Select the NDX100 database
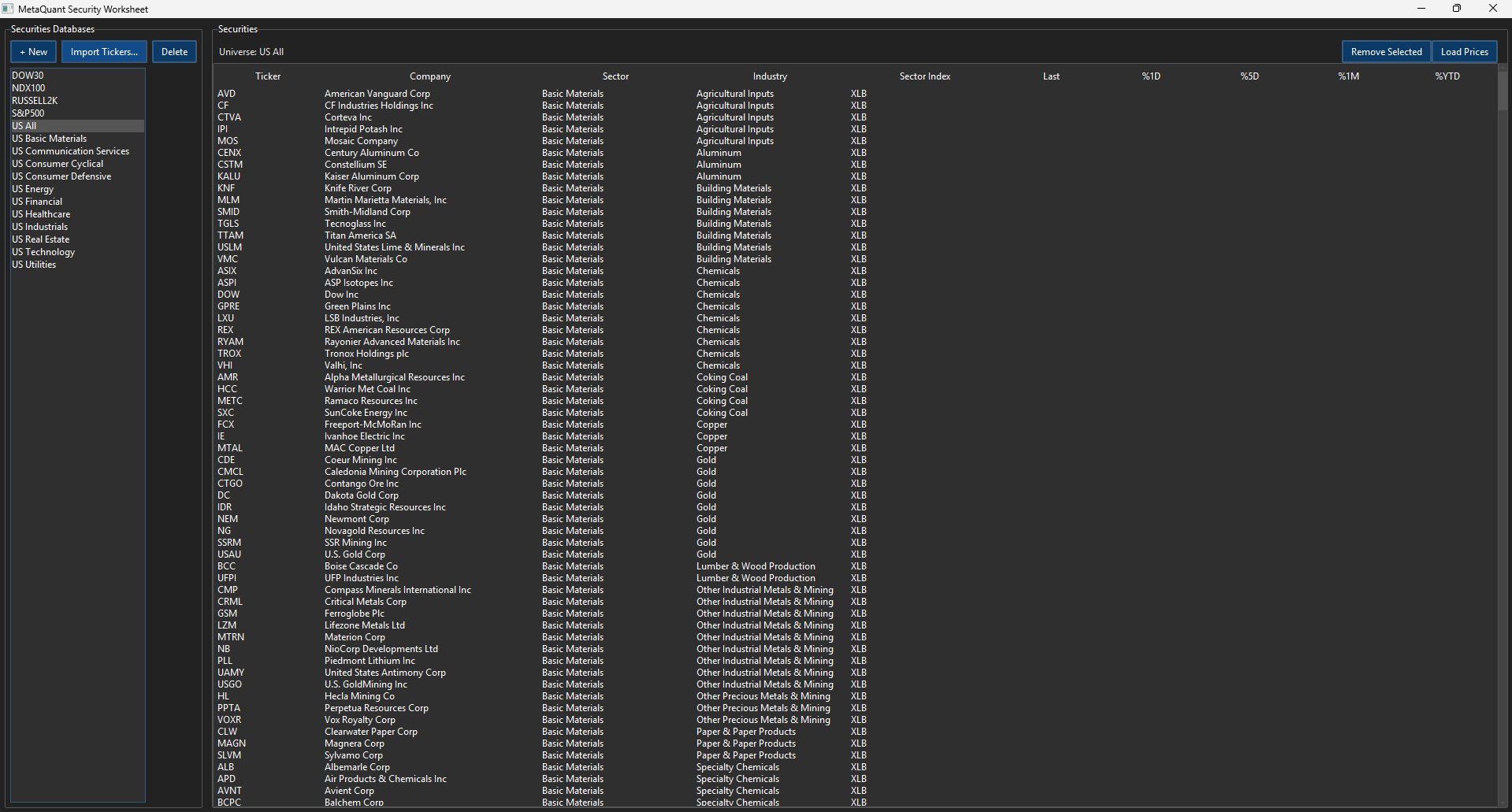Viewport: 1512px width, 812px height. [x=77, y=88]
